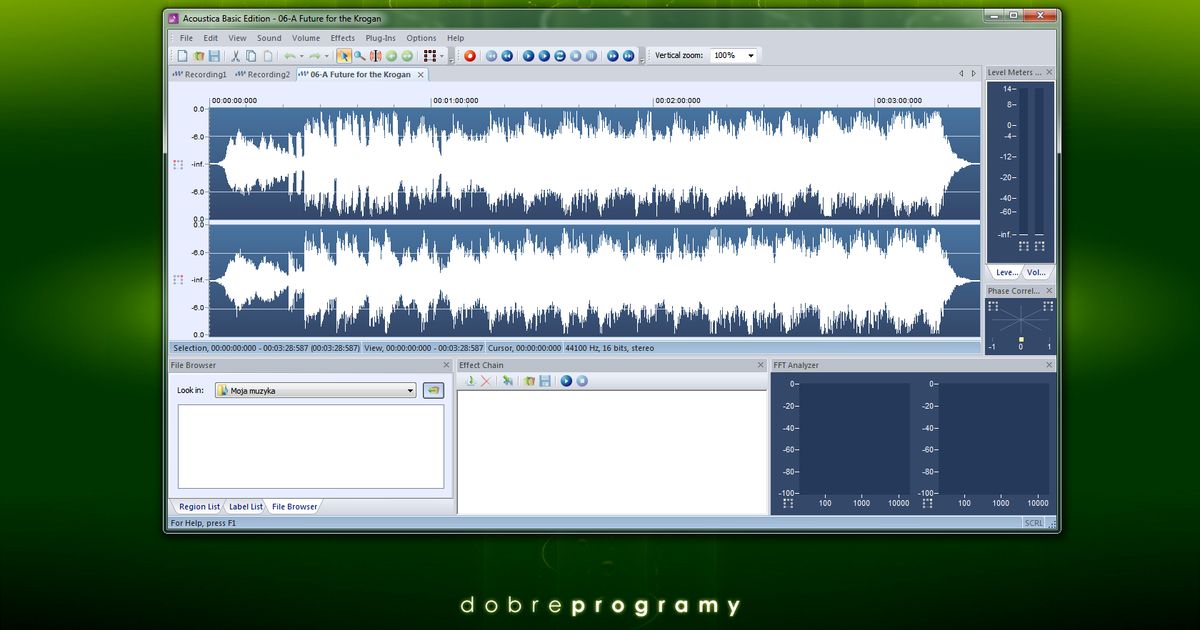Image resolution: width=1200 pixels, height=630 pixels.
Task: Open the Volume menu
Action: (x=306, y=38)
